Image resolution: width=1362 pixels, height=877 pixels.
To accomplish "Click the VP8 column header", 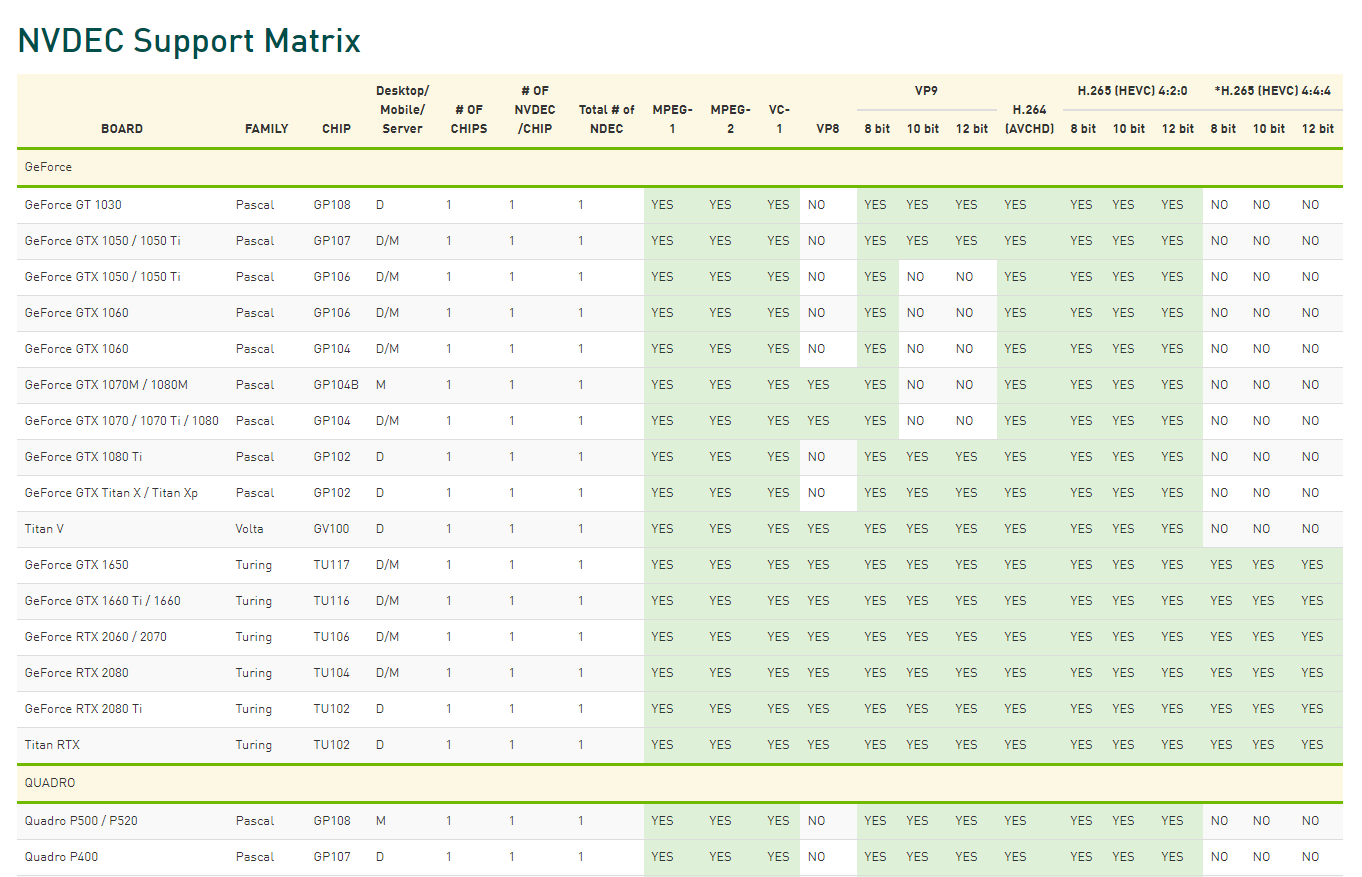I will coord(828,129).
